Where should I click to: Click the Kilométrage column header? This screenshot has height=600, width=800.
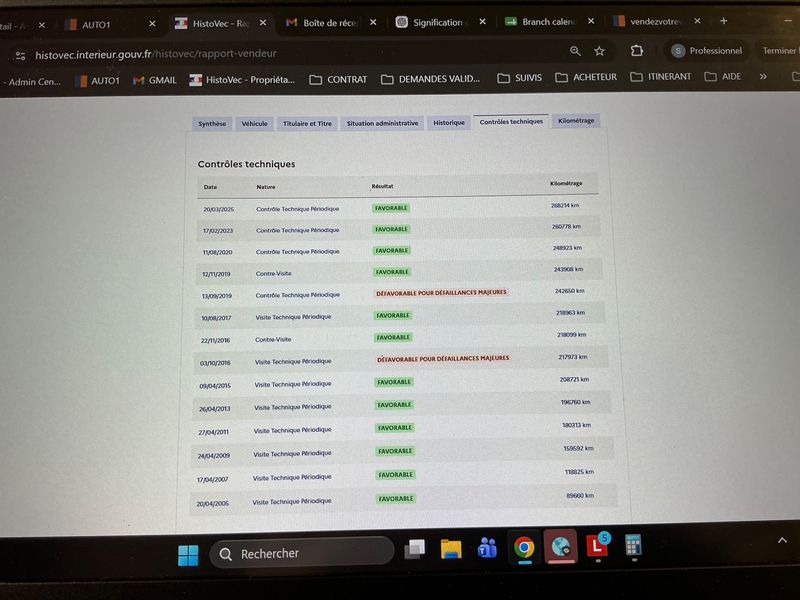click(566, 183)
